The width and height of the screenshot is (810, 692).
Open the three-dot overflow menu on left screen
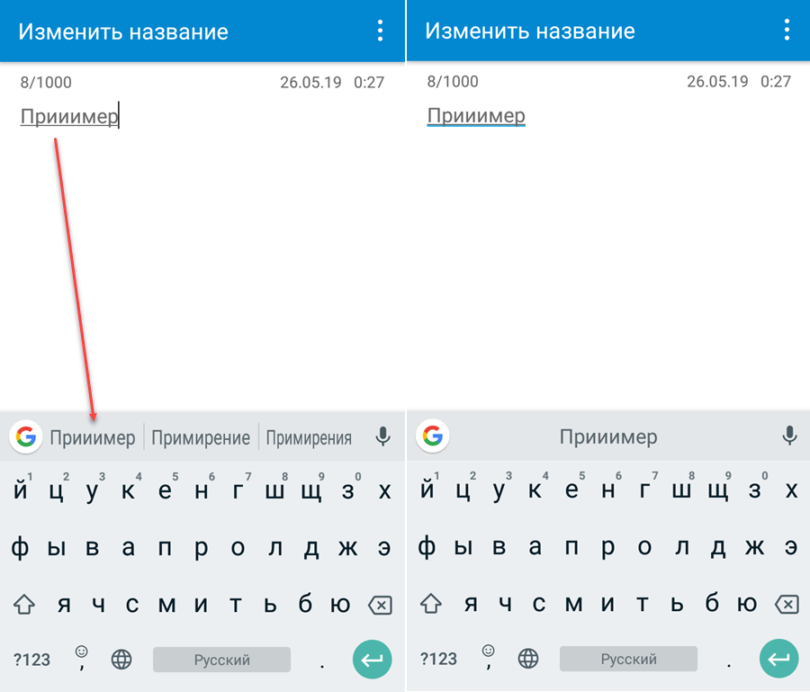coord(380,31)
